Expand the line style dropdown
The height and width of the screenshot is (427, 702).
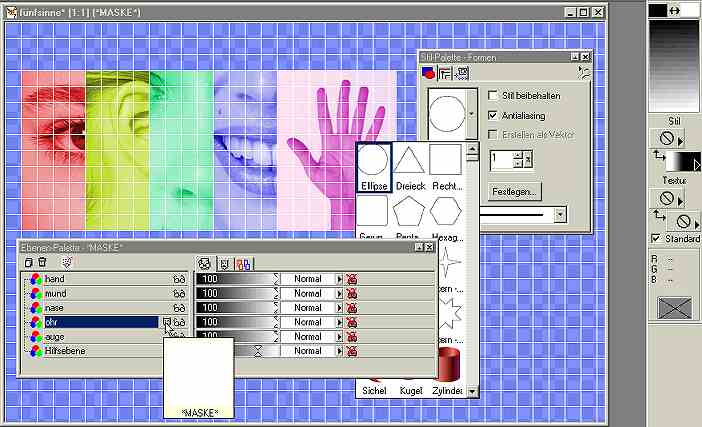pyautogui.click(x=560, y=214)
